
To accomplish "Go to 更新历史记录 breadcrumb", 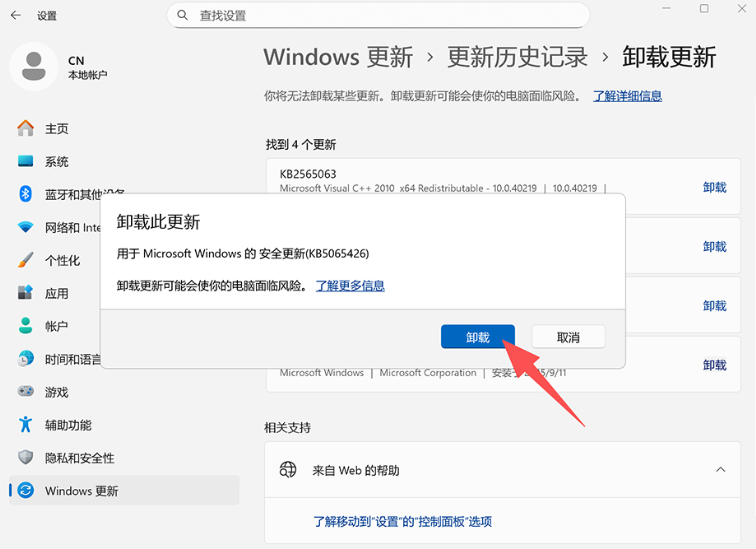I will pyautogui.click(x=517, y=57).
